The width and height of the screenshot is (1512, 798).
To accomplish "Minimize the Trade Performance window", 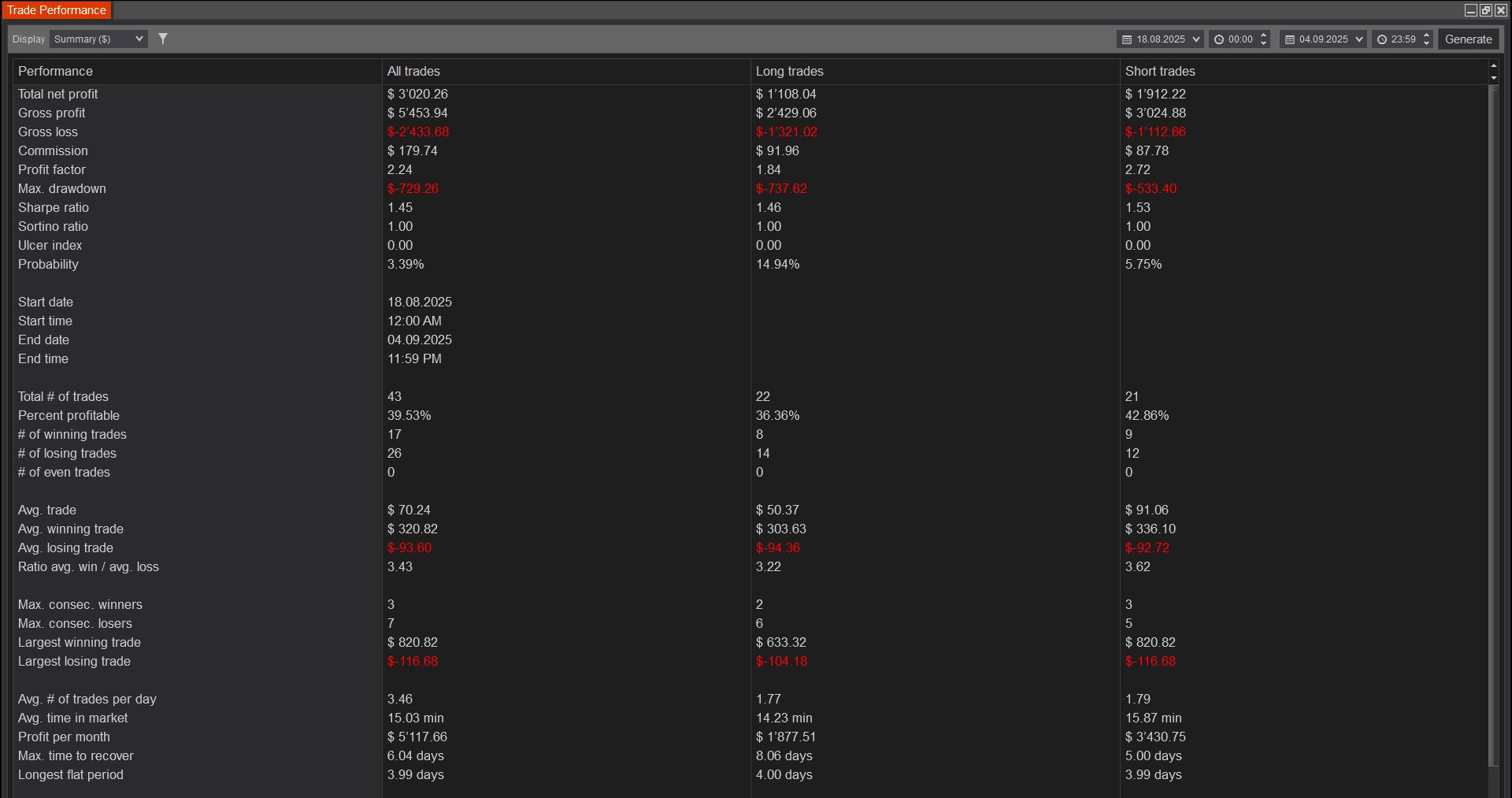I will 1470,10.
